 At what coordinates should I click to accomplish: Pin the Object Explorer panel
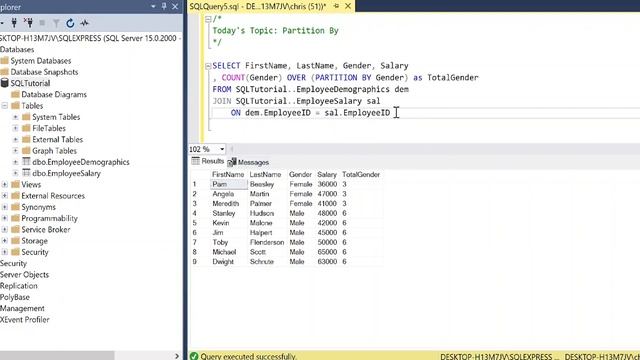pos(164,7)
